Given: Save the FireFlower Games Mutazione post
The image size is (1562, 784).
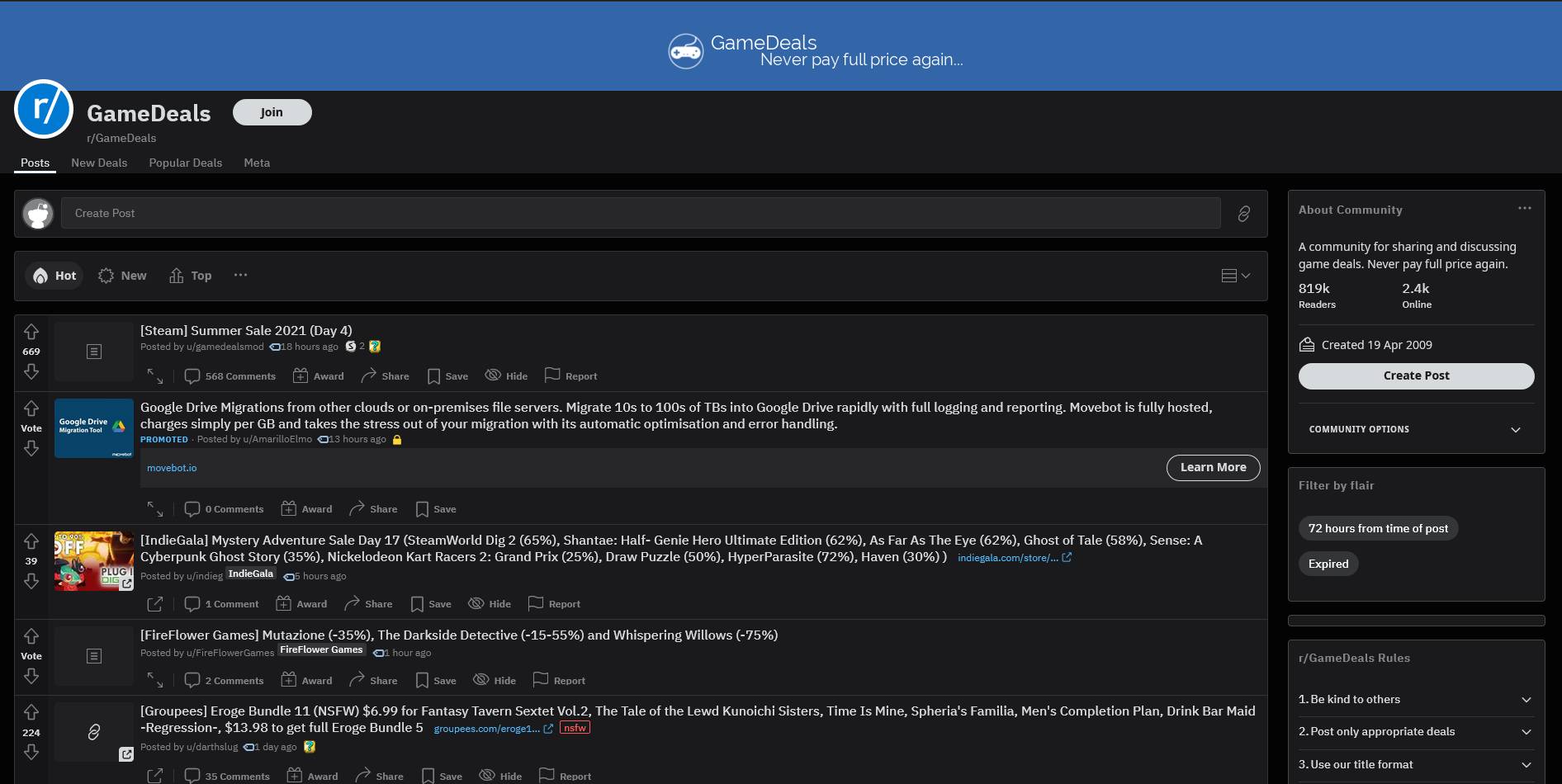Looking at the screenshot, I should coord(436,681).
